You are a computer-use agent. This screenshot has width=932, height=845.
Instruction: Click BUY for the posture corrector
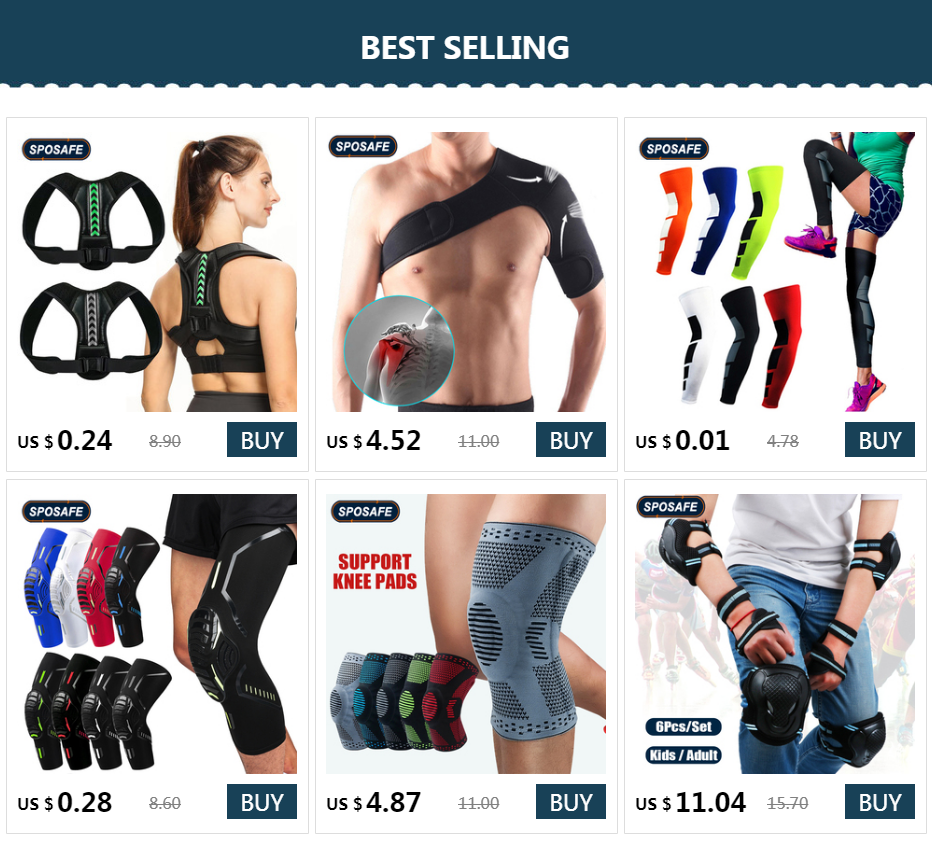[262, 440]
